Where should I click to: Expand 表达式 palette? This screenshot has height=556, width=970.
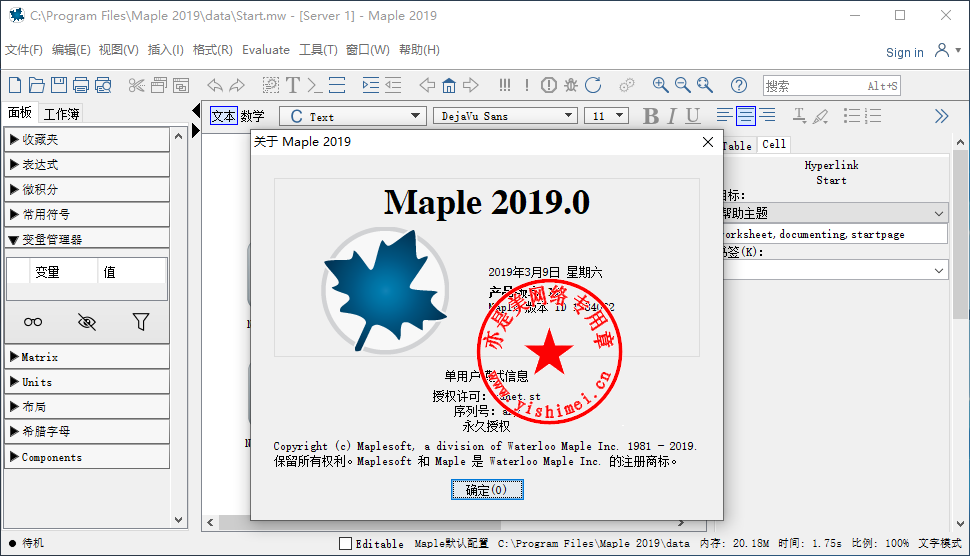(x=87, y=165)
